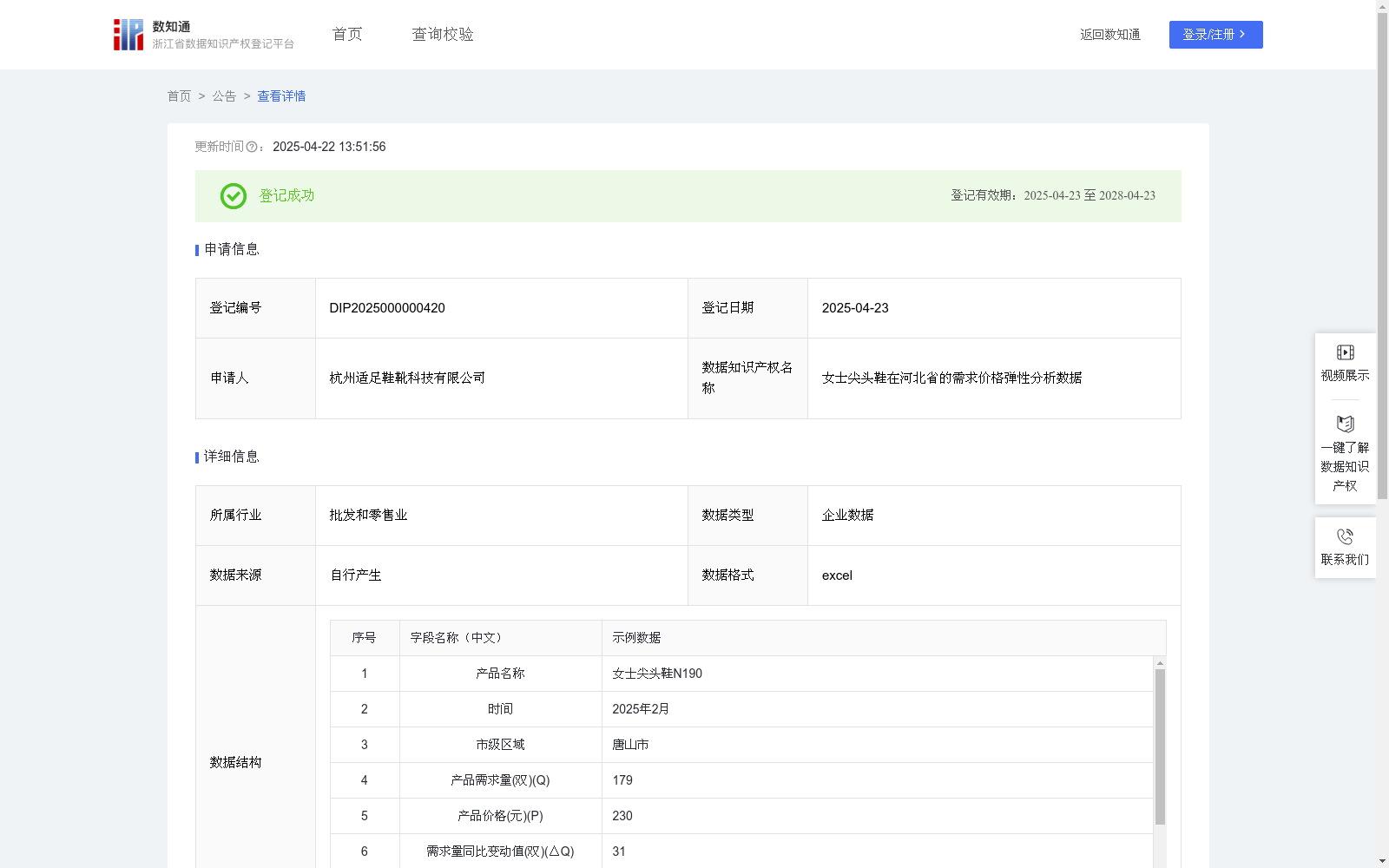Click the data structure table scrollbar thumb

click(1160, 746)
